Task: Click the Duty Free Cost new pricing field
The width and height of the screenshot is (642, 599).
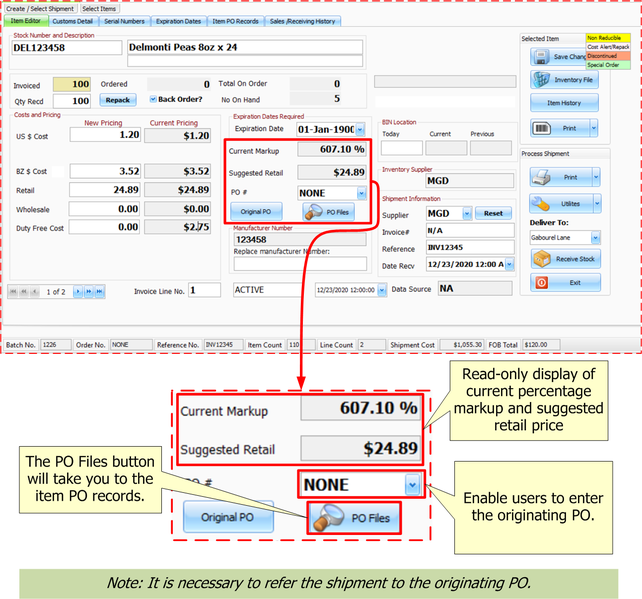Action: tap(104, 227)
